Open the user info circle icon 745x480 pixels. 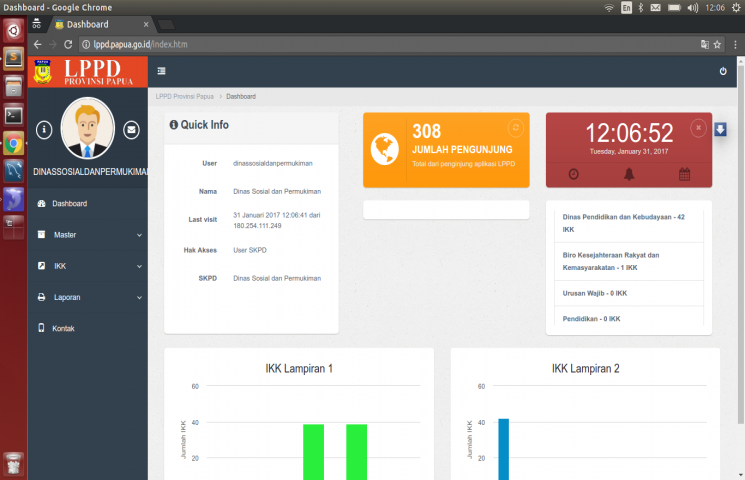click(44, 129)
